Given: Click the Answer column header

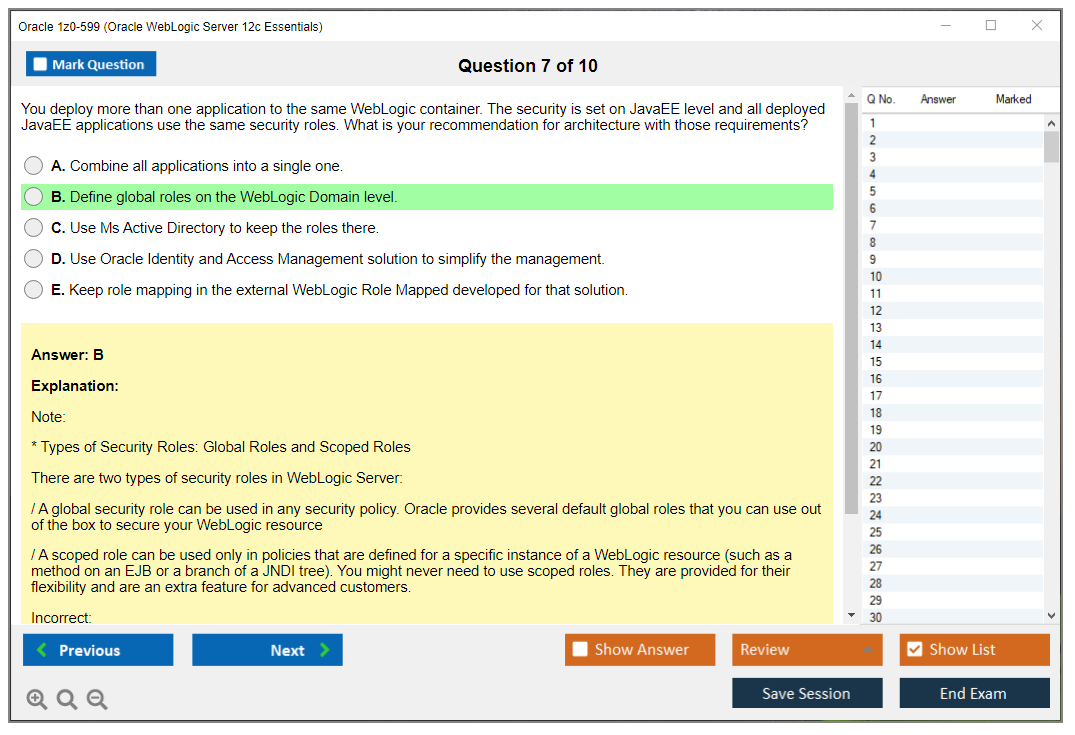Looking at the screenshot, I should (x=940, y=99).
